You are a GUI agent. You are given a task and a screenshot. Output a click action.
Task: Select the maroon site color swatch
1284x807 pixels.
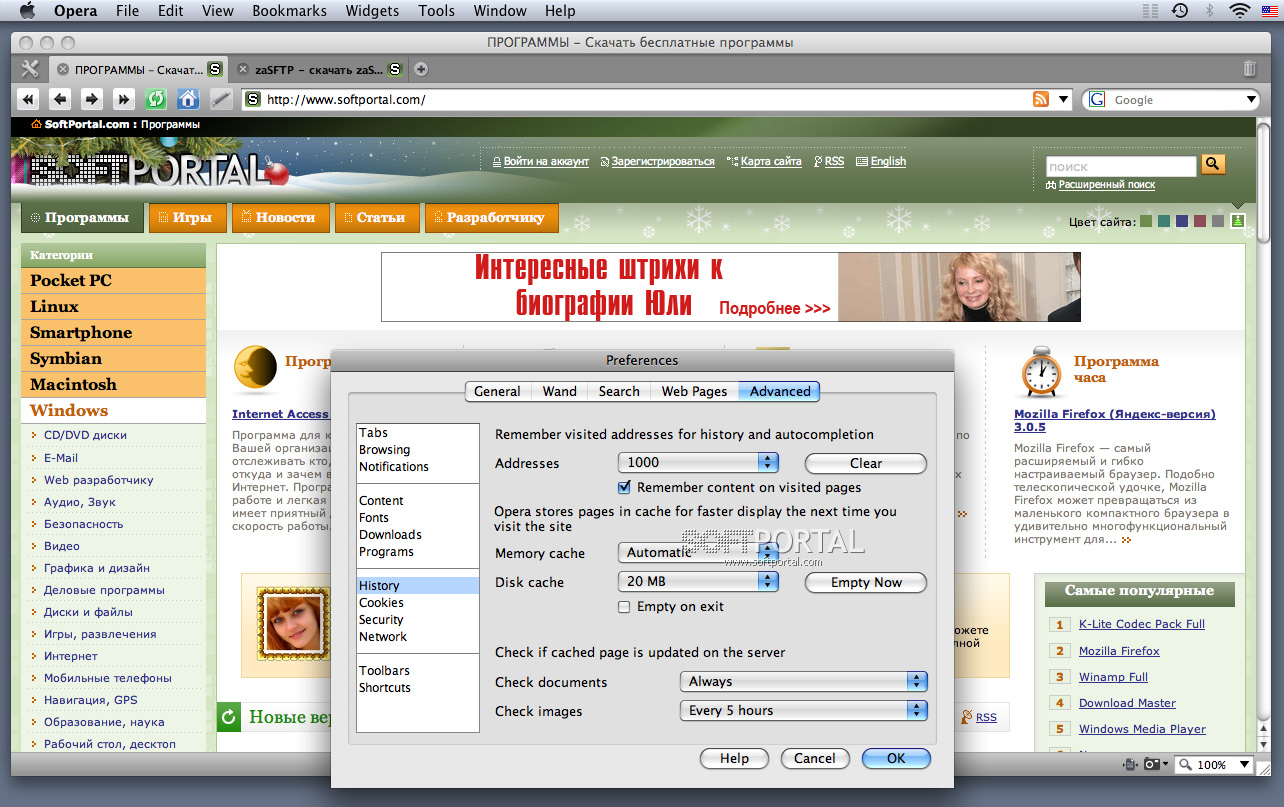point(1200,221)
